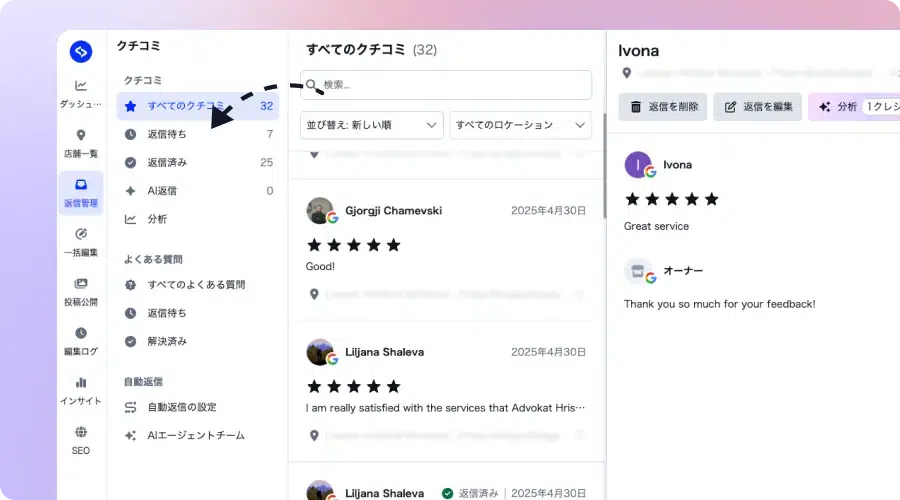Click the blue app logo icon
Image resolution: width=900 pixels, height=500 pixels.
click(x=81, y=52)
